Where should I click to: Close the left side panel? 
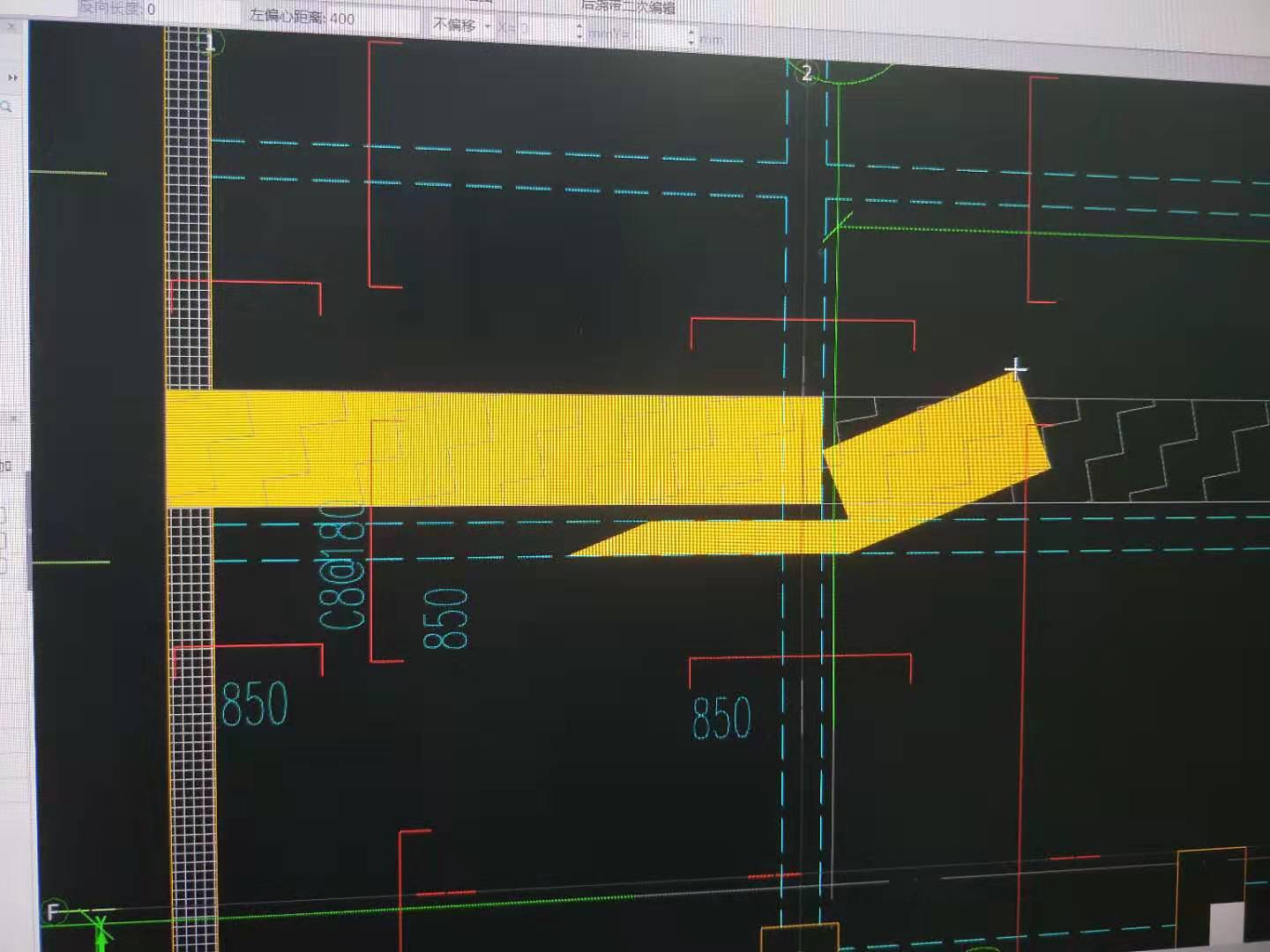click(x=11, y=27)
